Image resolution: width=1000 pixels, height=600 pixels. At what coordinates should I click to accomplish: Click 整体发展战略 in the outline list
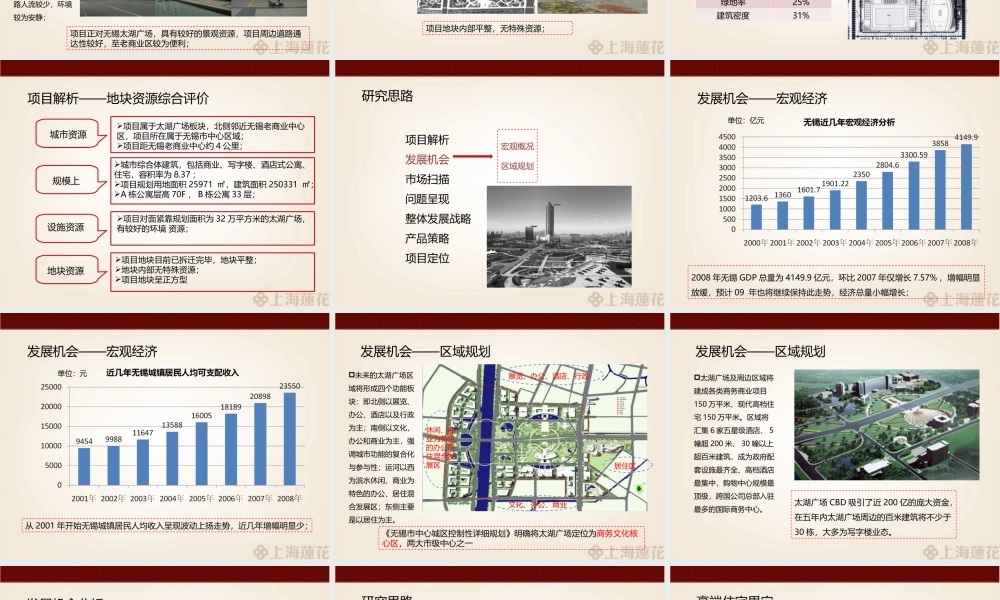click(437, 218)
